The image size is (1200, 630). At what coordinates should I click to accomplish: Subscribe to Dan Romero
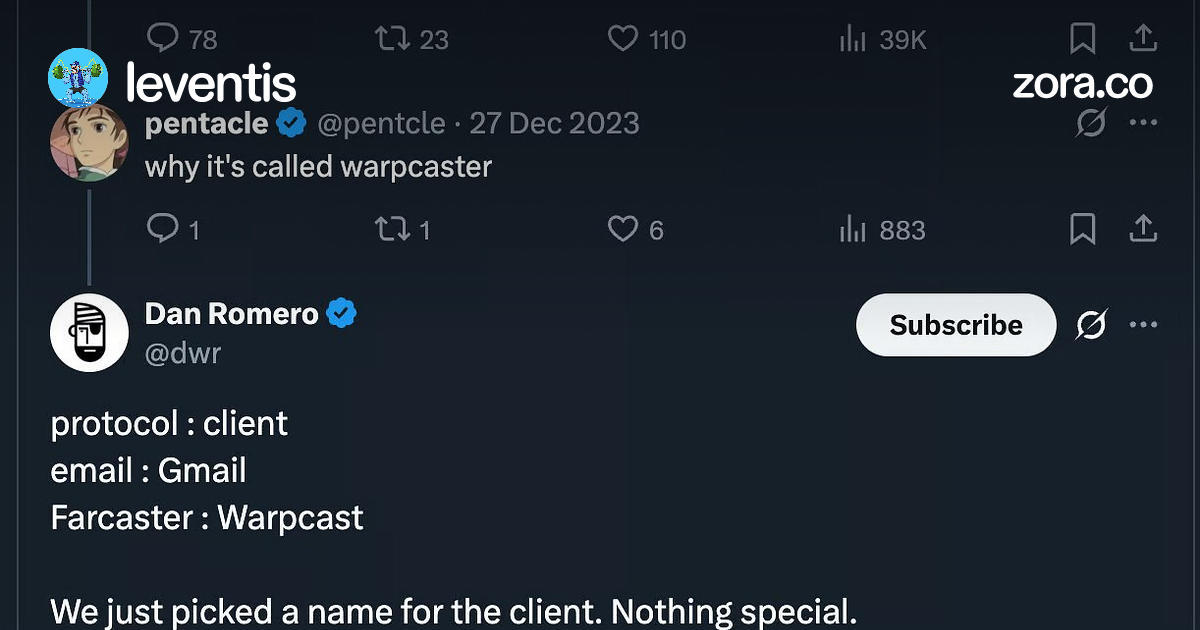coord(956,325)
